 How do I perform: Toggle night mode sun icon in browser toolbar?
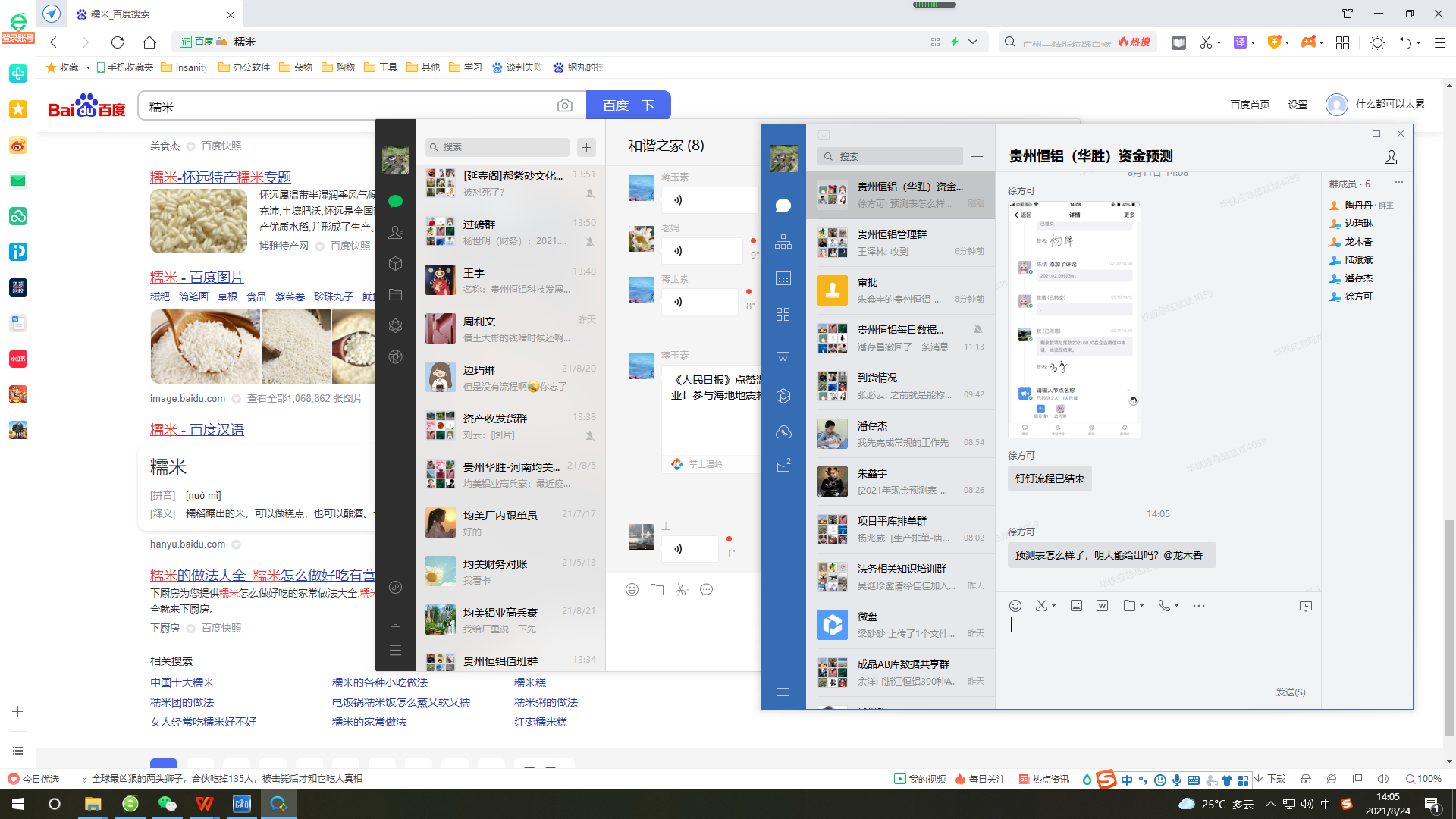click(x=1377, y=42)
